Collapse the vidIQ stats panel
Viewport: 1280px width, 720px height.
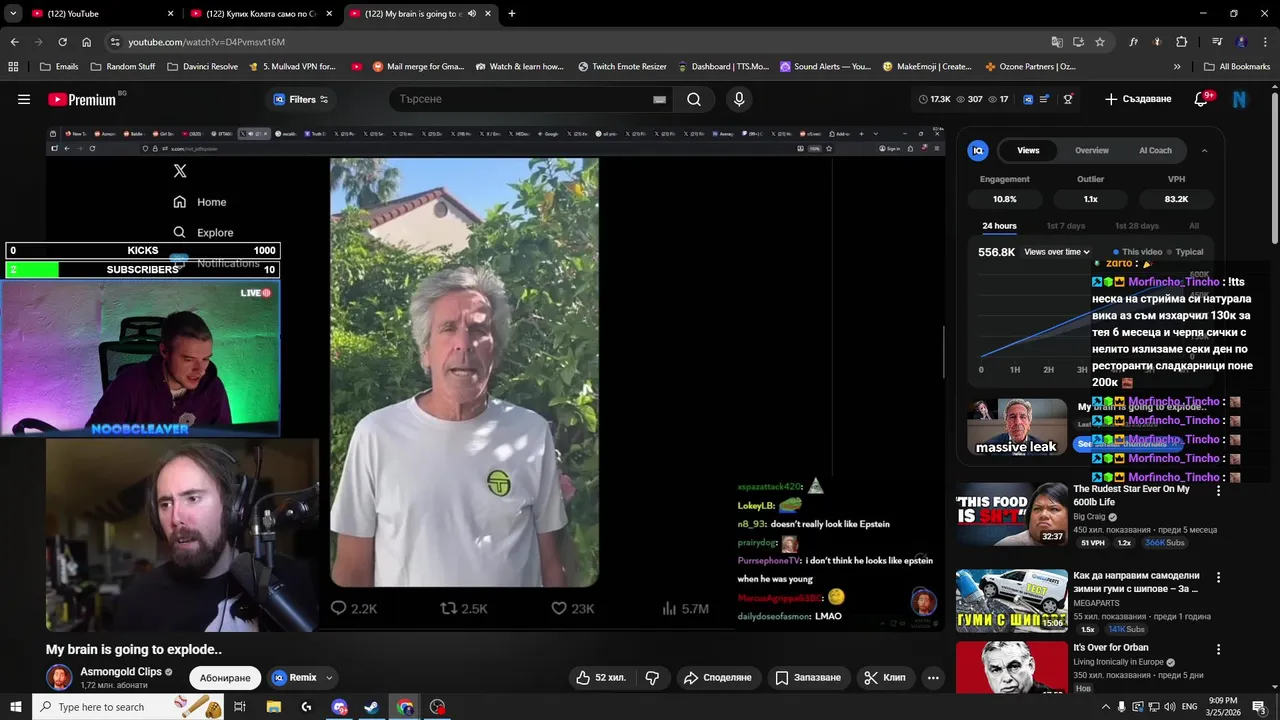click(1204, 150)
